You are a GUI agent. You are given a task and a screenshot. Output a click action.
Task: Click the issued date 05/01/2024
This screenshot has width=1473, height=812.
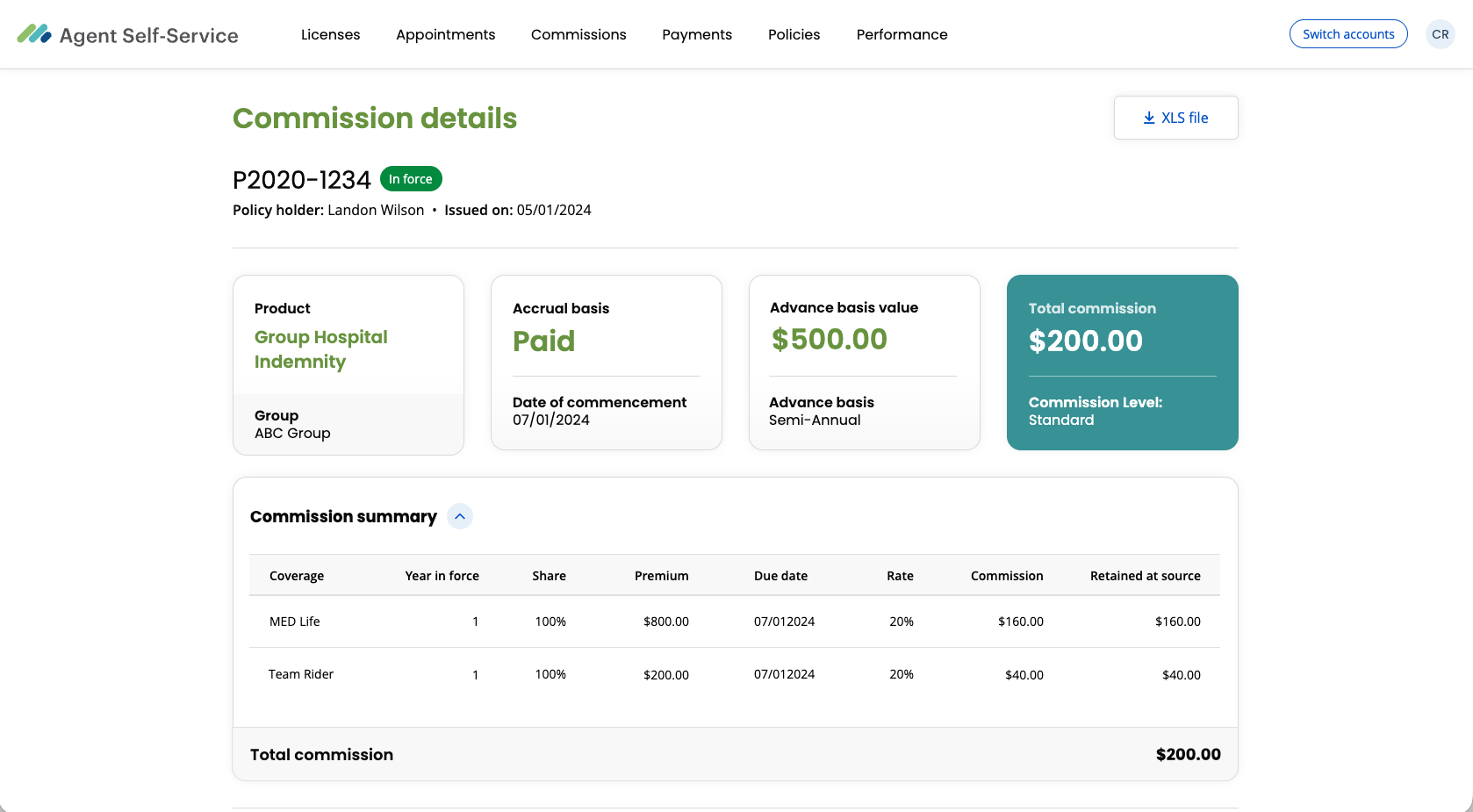coord(554,211)
